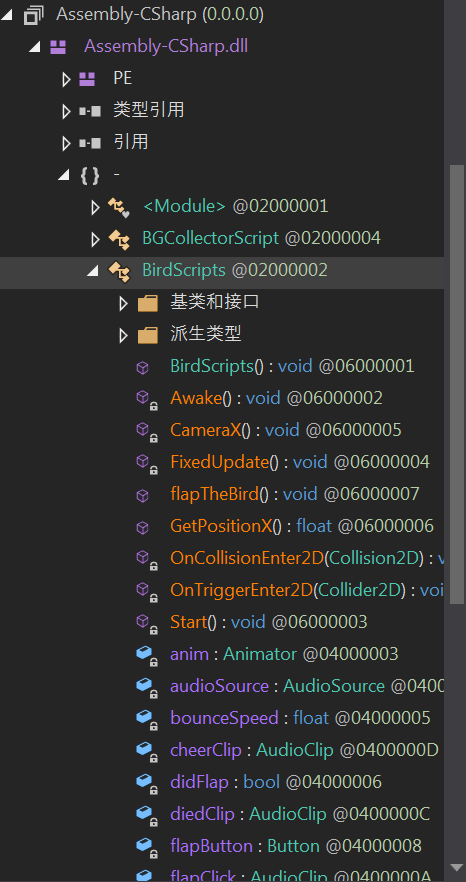Click the method icon beside FixedUpdate()
The image size is (466, 882).
tap(146, 464)
